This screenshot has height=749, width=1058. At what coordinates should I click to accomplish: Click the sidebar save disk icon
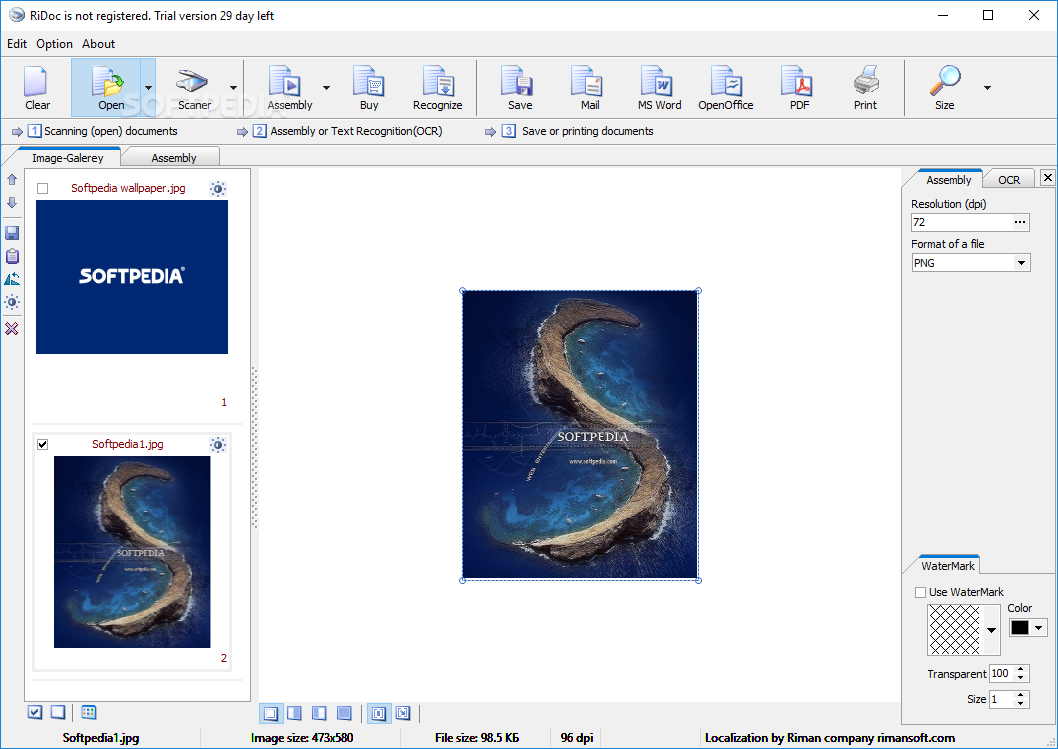12,233
